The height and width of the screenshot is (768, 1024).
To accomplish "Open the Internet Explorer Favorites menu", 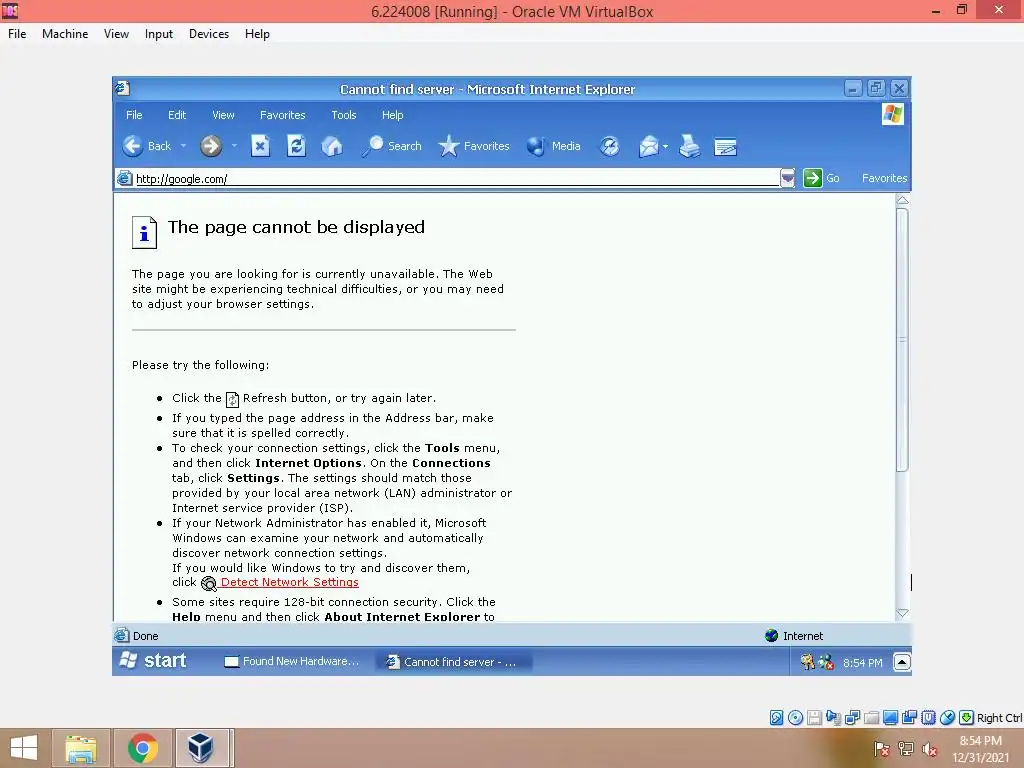I will 283,115.
